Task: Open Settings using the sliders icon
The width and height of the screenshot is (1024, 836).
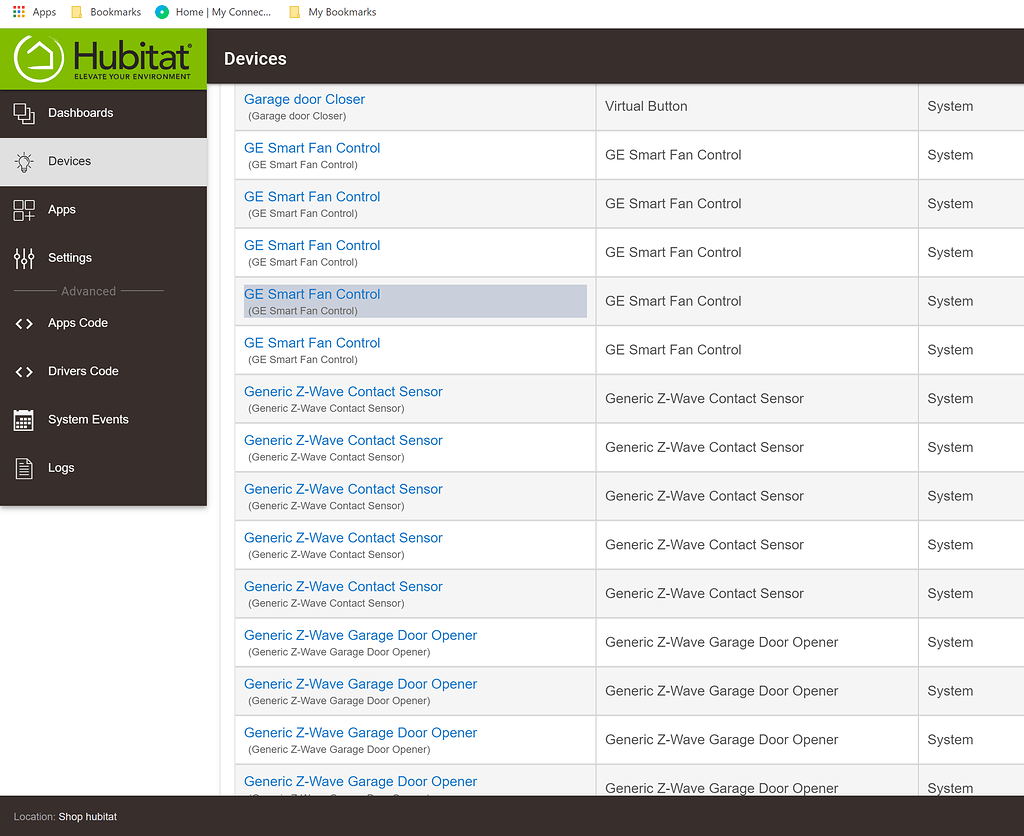Action: [23, 257]
